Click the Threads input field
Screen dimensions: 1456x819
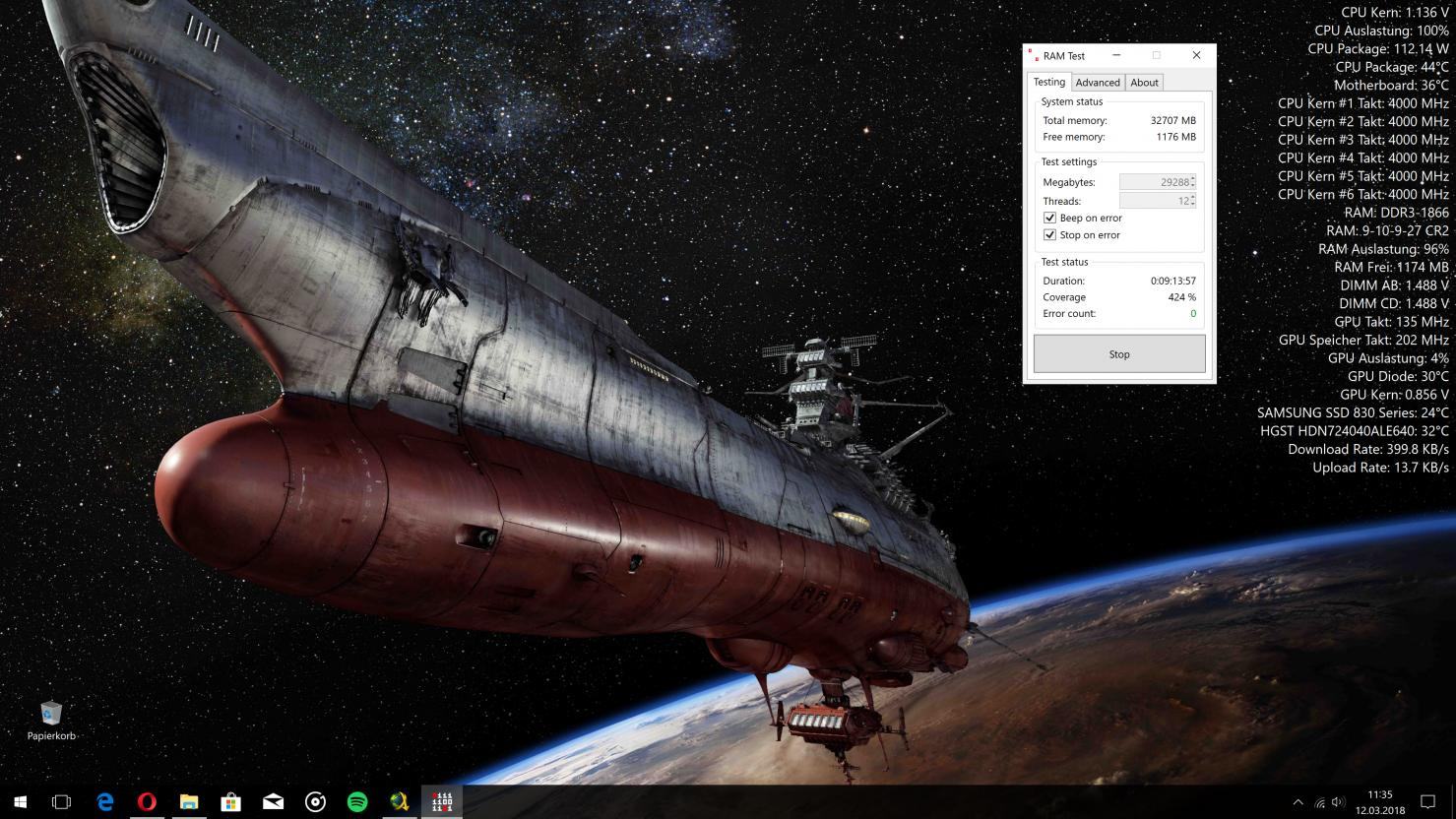coord(1158,201)
